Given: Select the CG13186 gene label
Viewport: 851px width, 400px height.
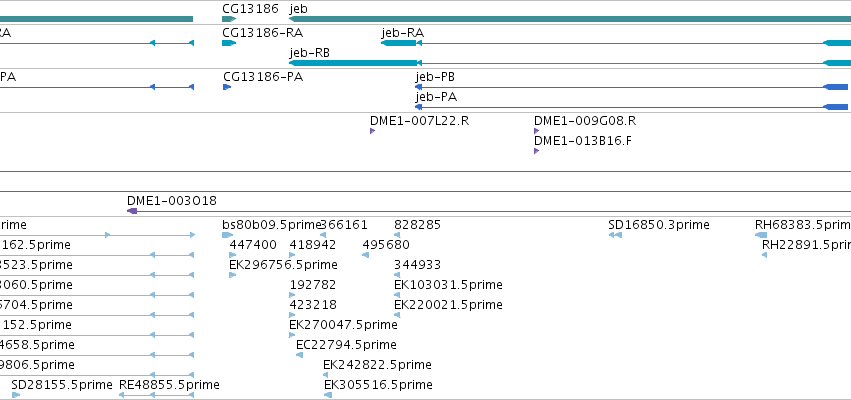Looking at the screenshot, I should click(x=250, y=9).
